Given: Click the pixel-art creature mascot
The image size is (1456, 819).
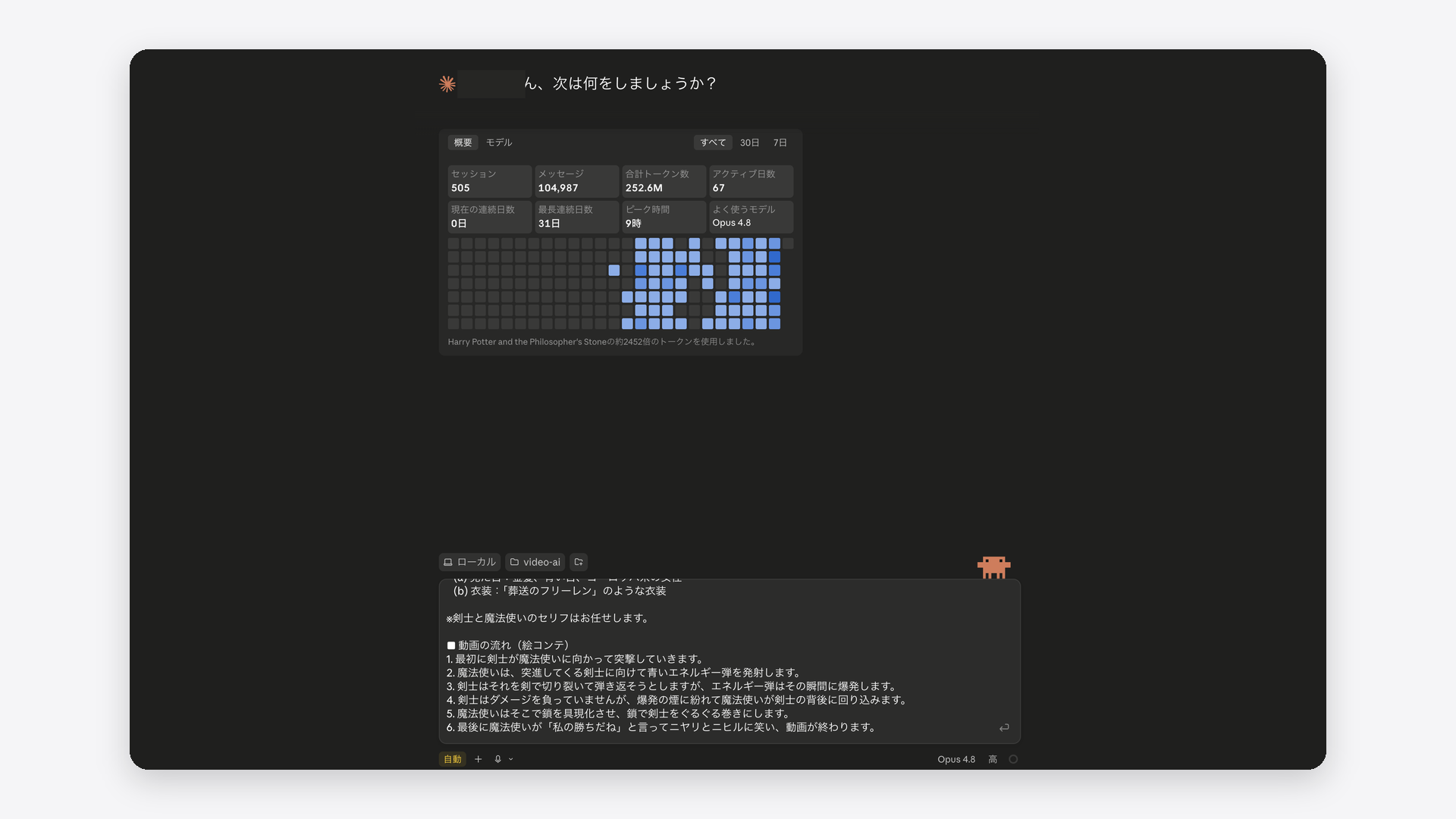Looking at the screenshot, I should pyautogui.click(x=993, y=567).
